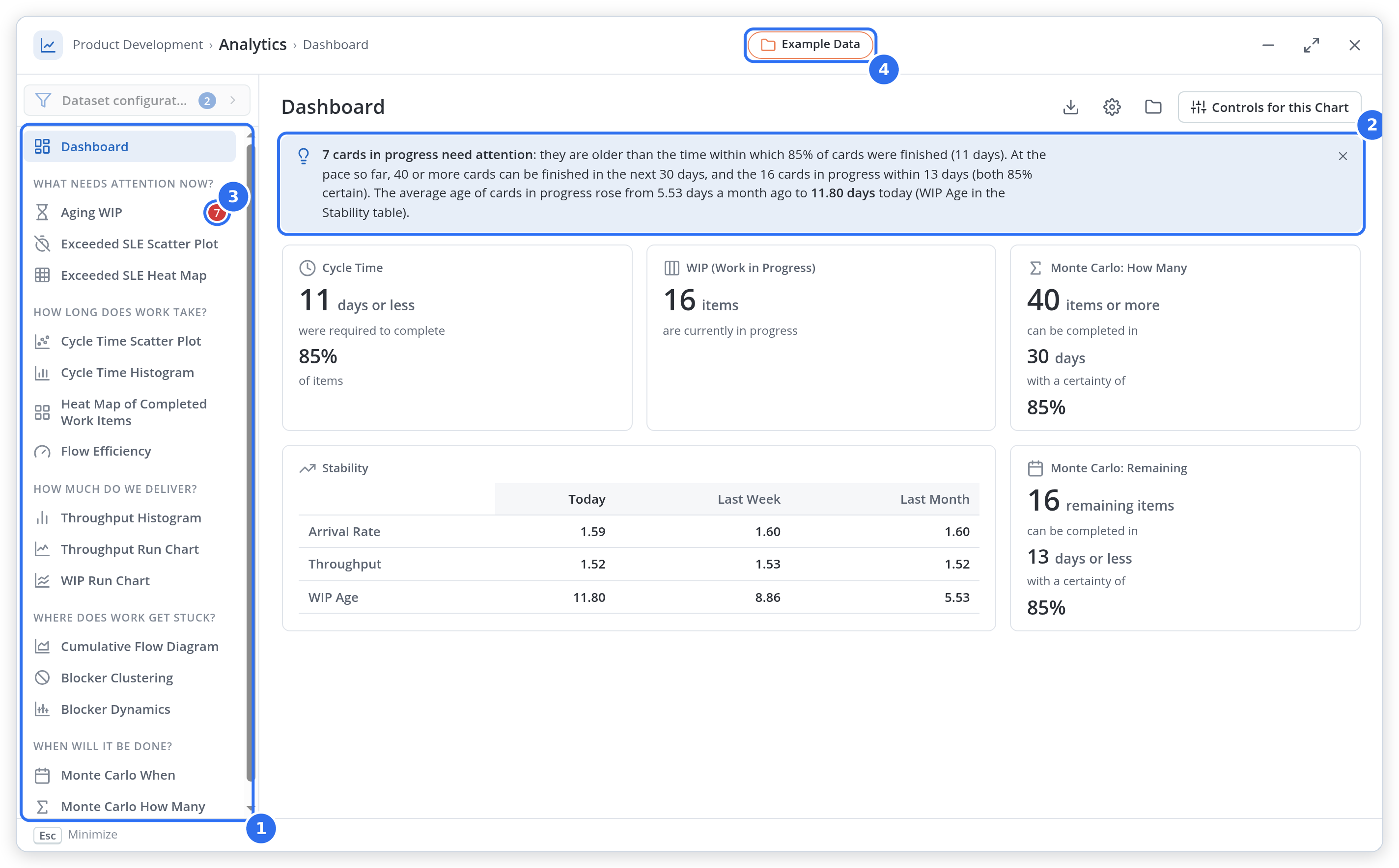Click the gauge icon beside Flow Efficiency

[x=42, y=452]
